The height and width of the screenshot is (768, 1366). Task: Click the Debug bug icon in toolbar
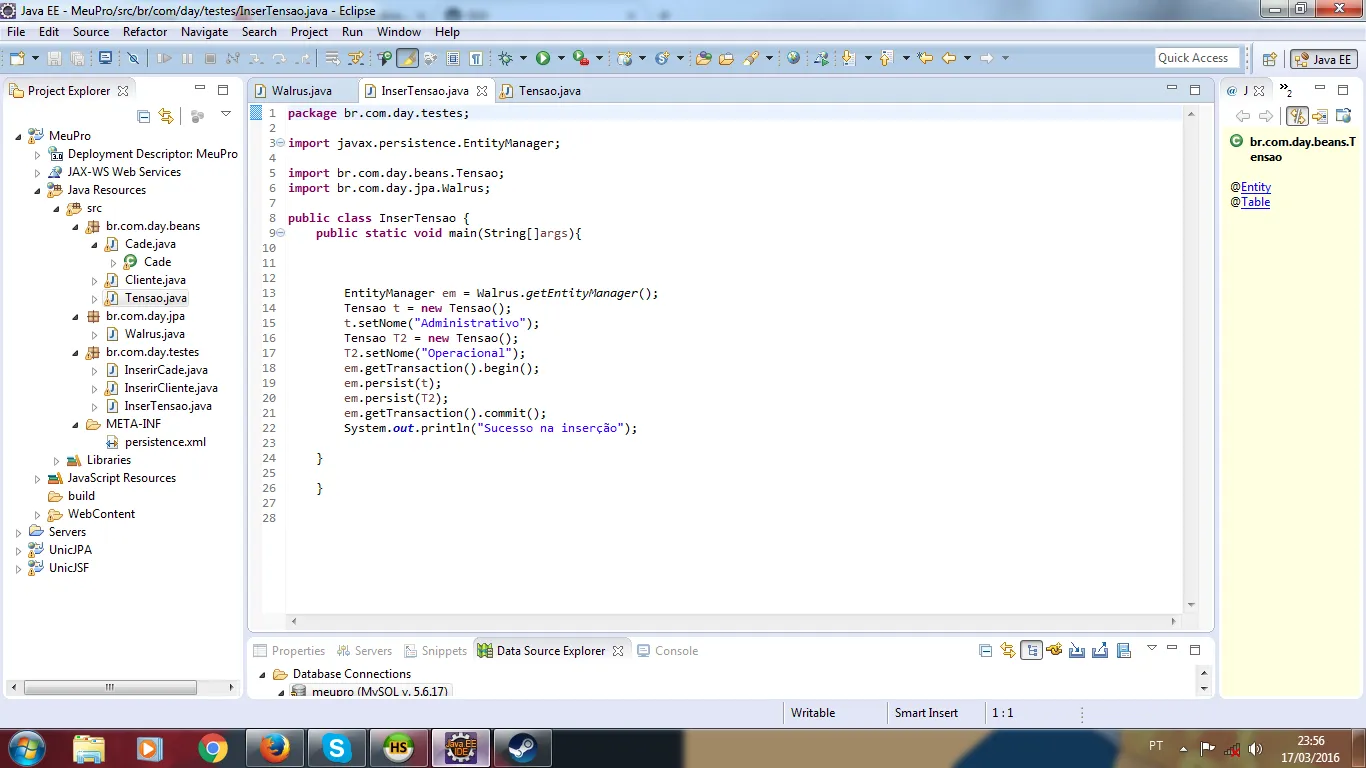click(506, 58)
